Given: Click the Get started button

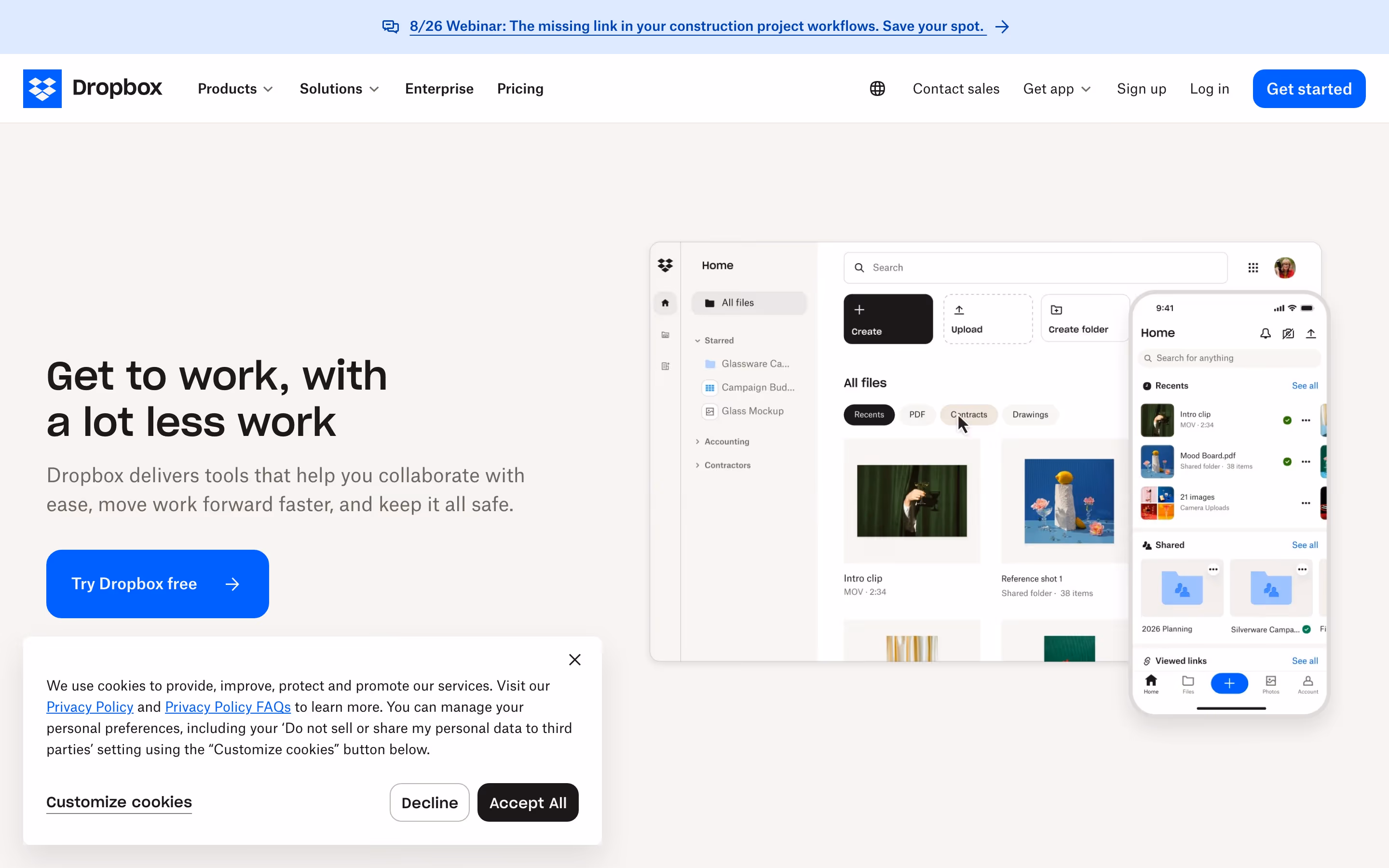Looking at the screenshot, I should (x=1308, y=89).
